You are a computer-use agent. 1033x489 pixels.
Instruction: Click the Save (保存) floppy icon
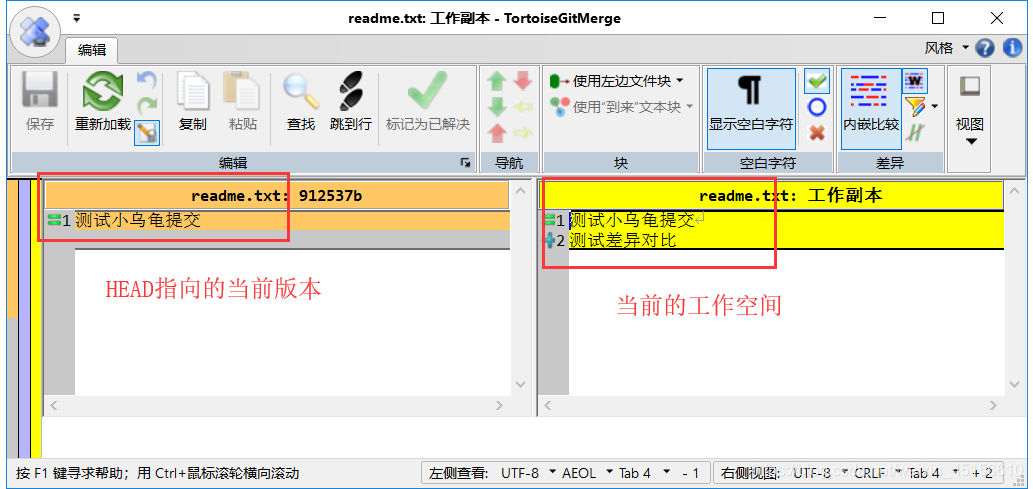tap(40, 91)
